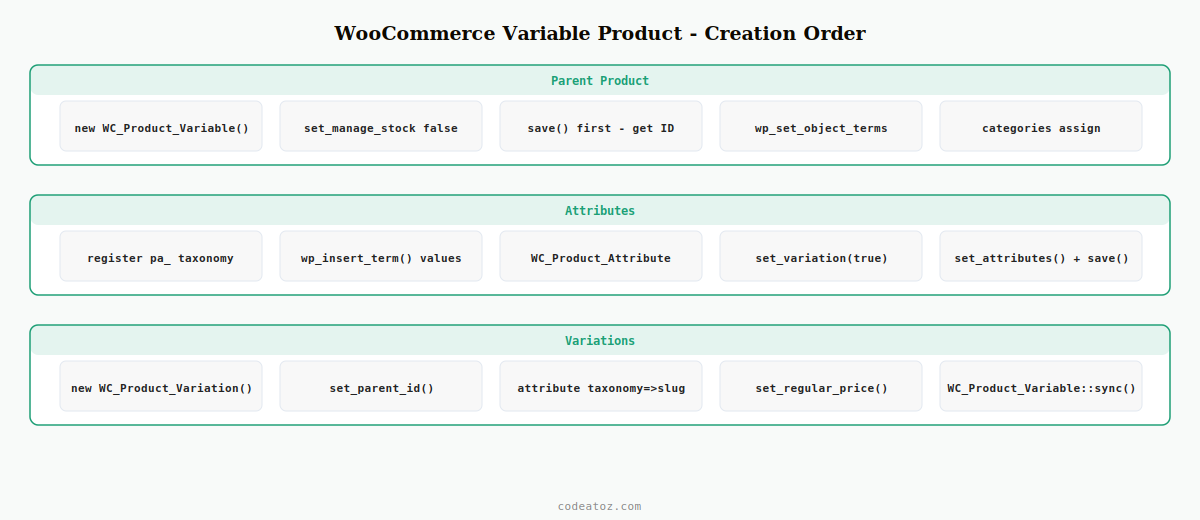Click the 'set_variation(true)' box
Image resolution: width=1200 pixels, height=520 pixels.
pyautogui.click(x=821, y=256)
